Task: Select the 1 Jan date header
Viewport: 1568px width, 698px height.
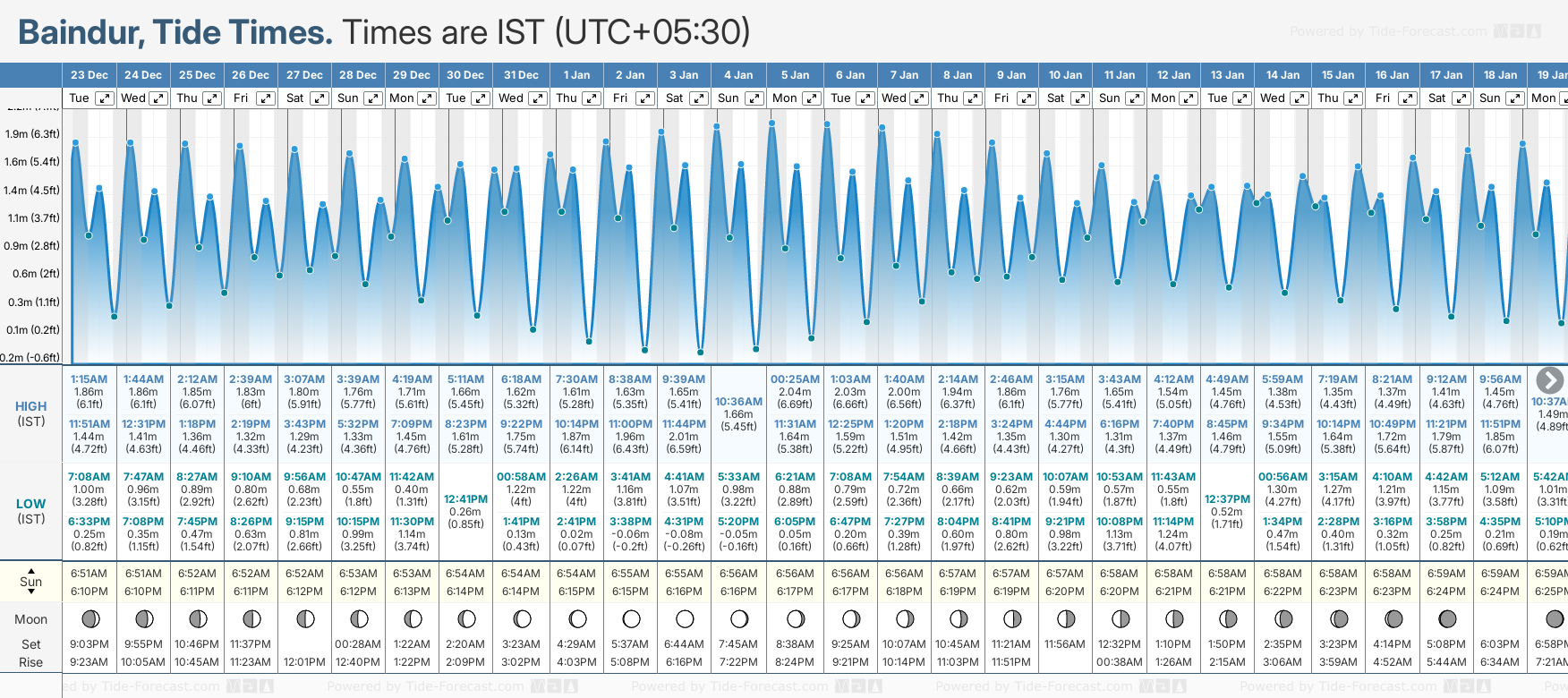Action: (576, 75)
